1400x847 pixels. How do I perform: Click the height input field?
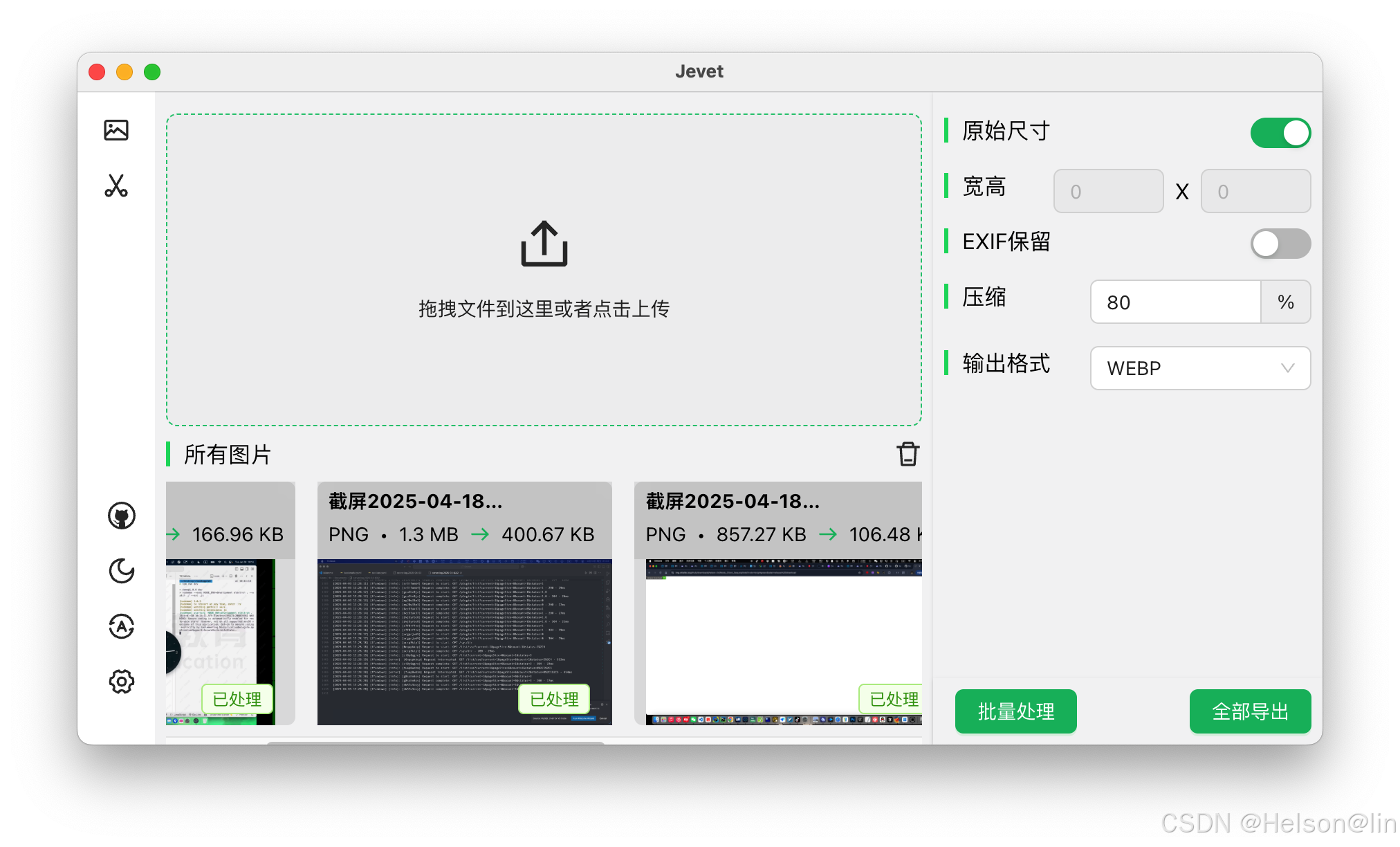click(x=1255, y=191)
